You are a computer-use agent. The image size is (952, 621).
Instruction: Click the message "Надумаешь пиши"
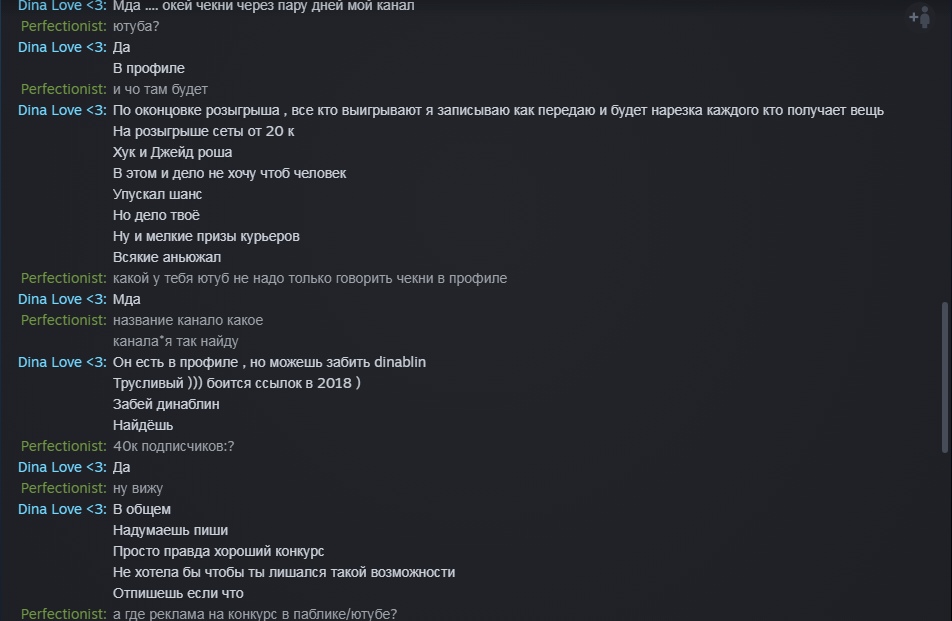(x=170, y=531)
